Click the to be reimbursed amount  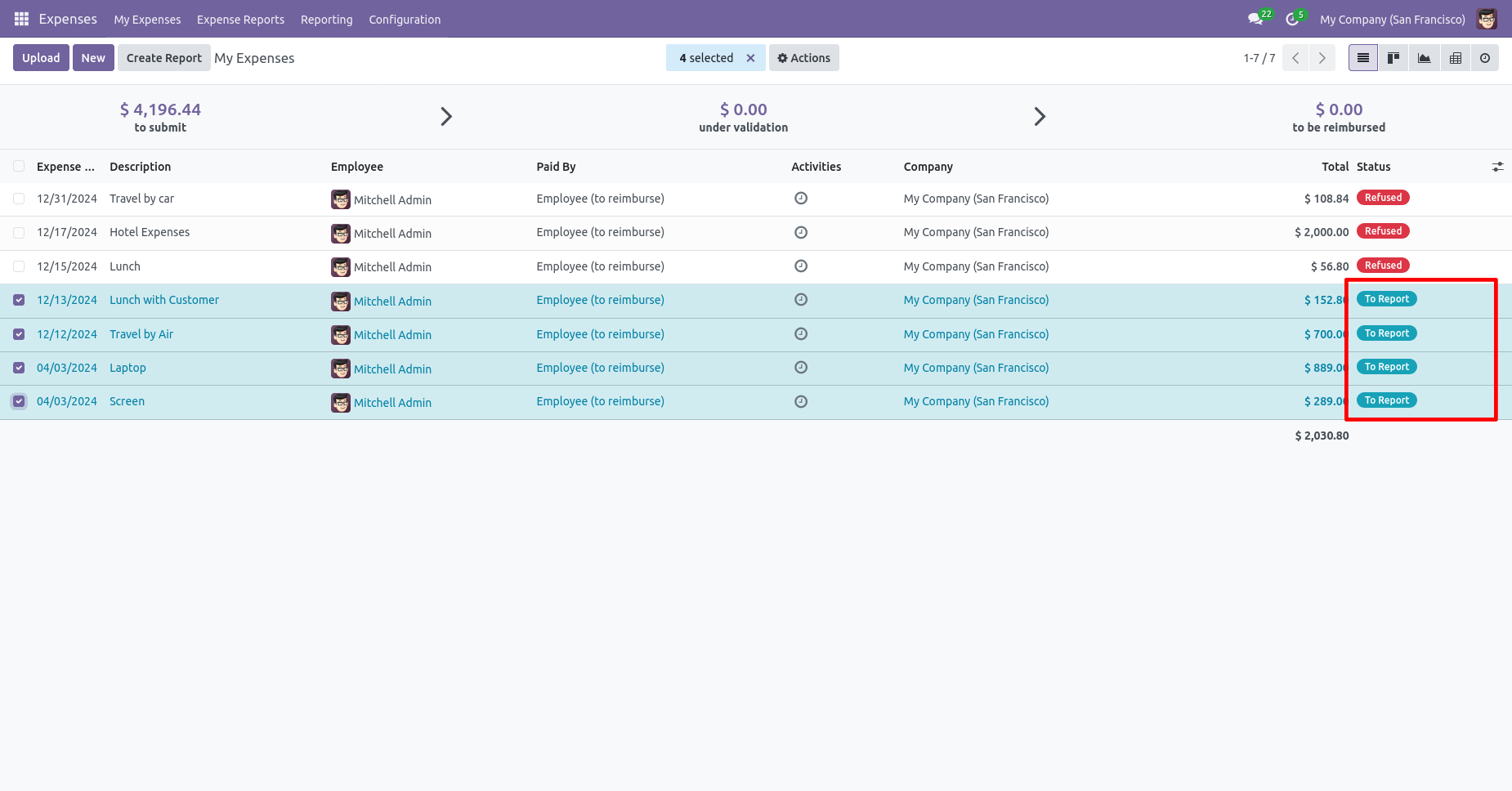[x=1339, y=109]
